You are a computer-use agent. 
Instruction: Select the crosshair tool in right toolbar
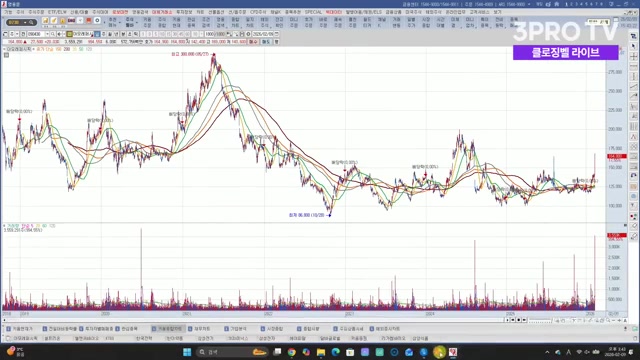click(633, 56)
